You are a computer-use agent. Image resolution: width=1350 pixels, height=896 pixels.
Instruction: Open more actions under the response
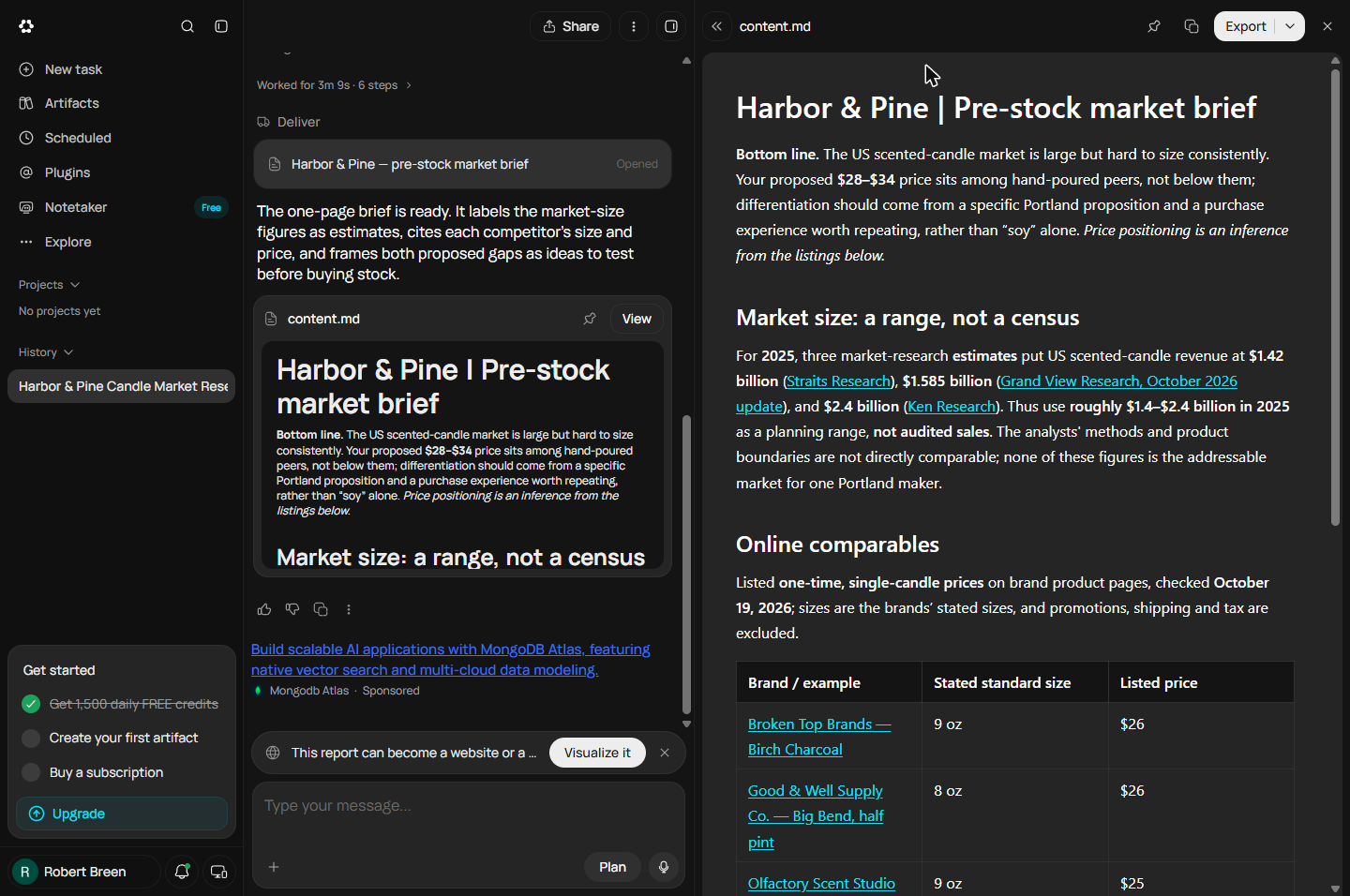349,609
